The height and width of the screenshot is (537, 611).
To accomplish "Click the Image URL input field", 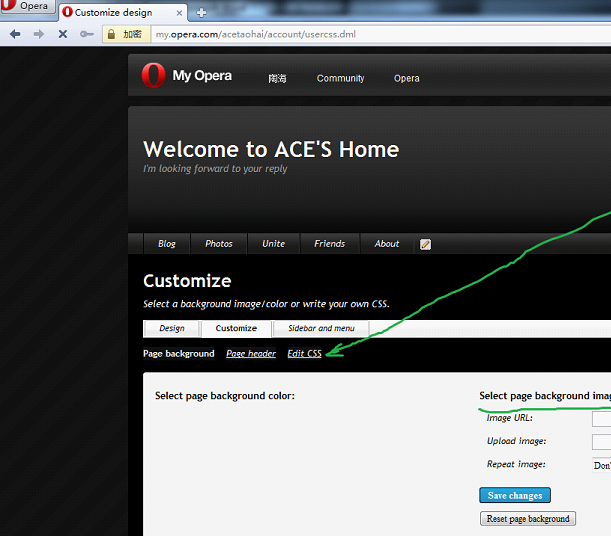I will click(601, 419).
